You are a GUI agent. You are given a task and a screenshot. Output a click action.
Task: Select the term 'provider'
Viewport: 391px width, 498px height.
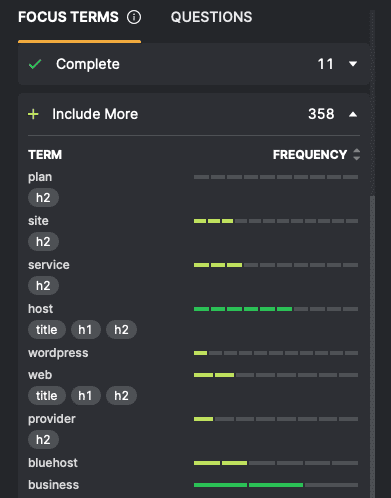(52, 419)
